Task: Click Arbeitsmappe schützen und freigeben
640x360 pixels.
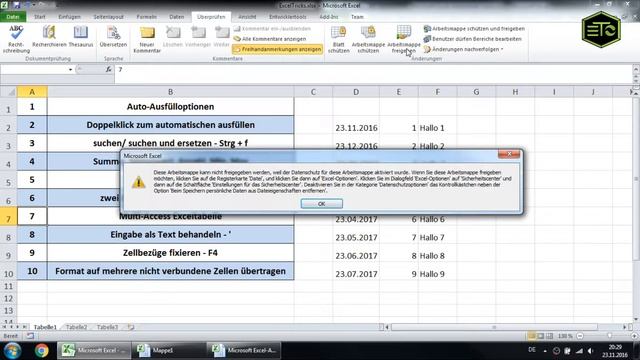Action: (474, 29)
